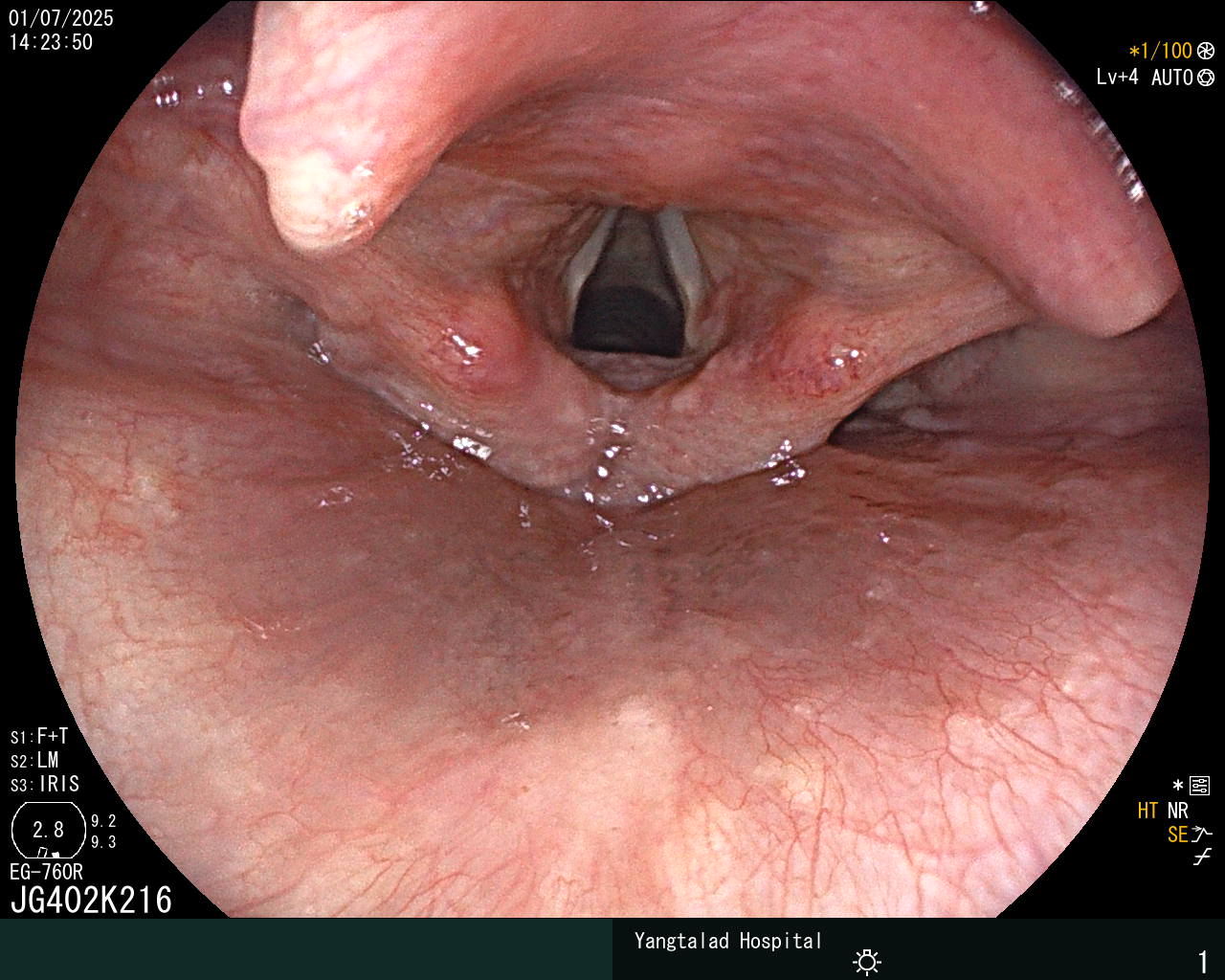This screenshot has width=1225, height=980.
Task: Click the structure enhancement curve icon next to SE
Action: pos(1202,835)
